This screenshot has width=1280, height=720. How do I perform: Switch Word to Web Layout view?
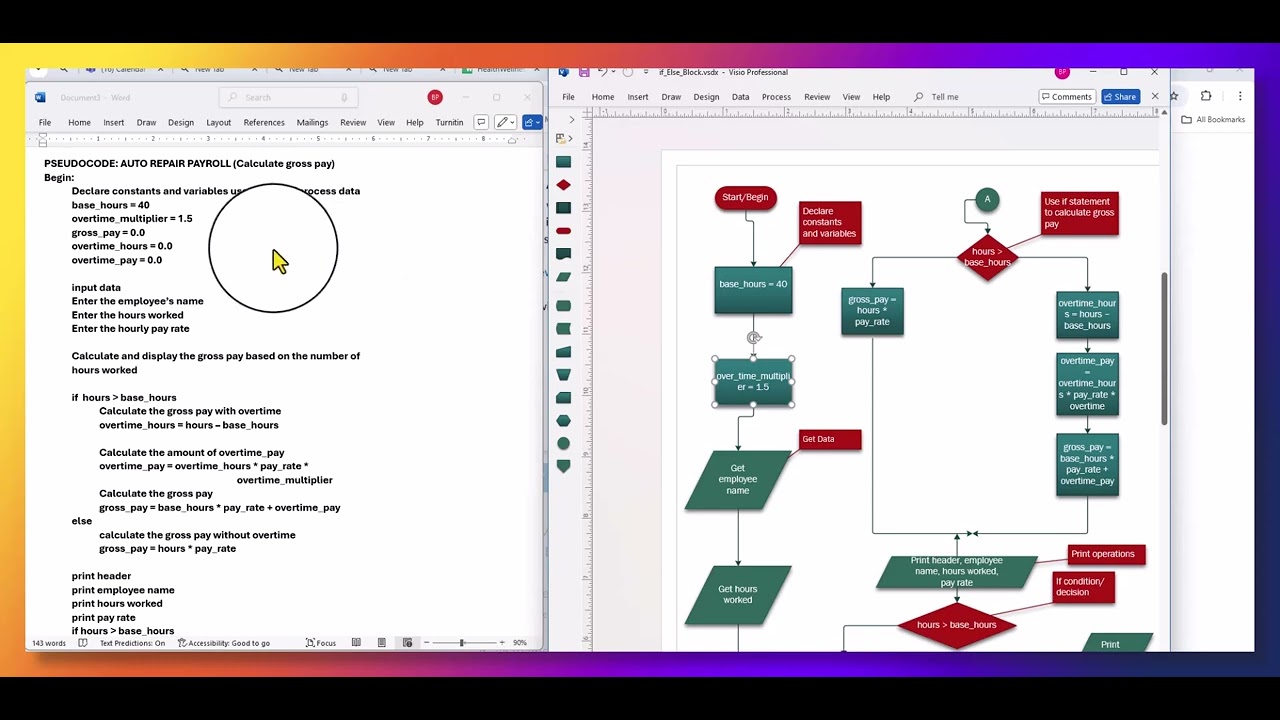click(x=407, y=643)
